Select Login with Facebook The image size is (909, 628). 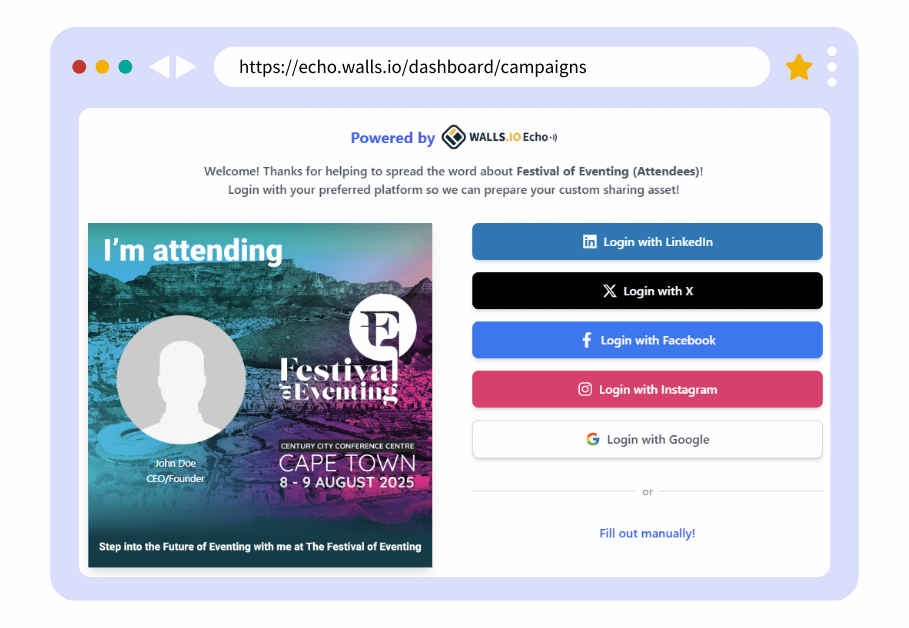647,340
